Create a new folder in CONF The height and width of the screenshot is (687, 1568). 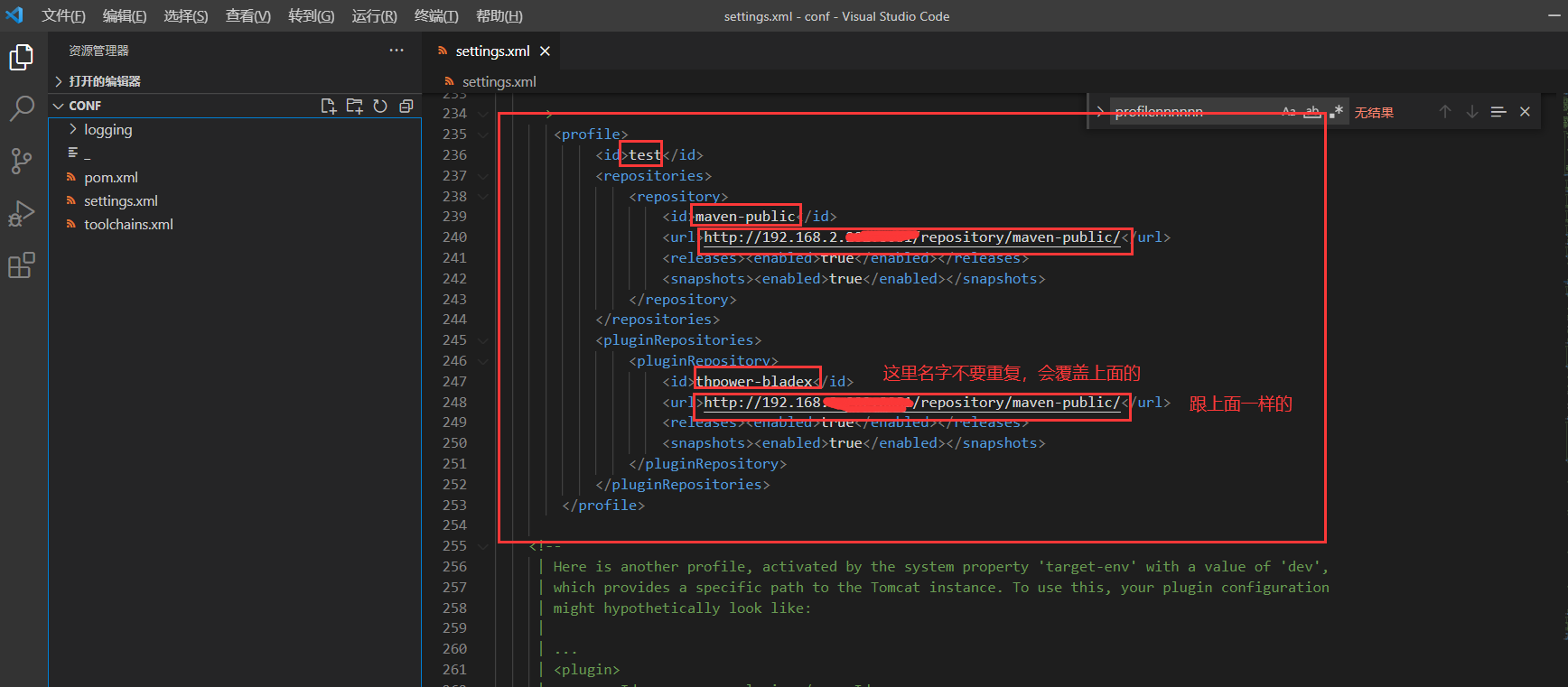point(355,106)
